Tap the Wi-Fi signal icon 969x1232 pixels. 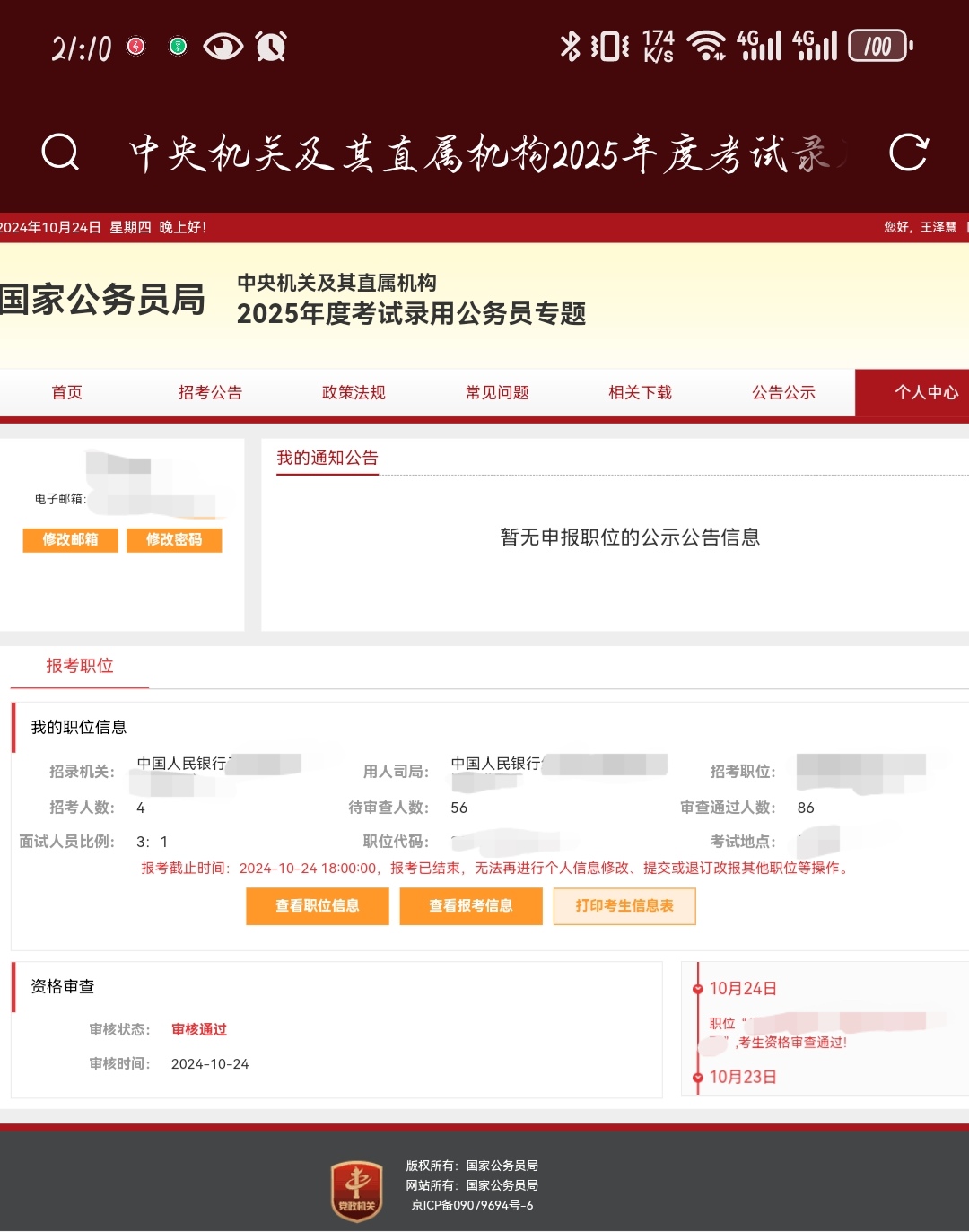pyautogui.click(x=706, y=46)
